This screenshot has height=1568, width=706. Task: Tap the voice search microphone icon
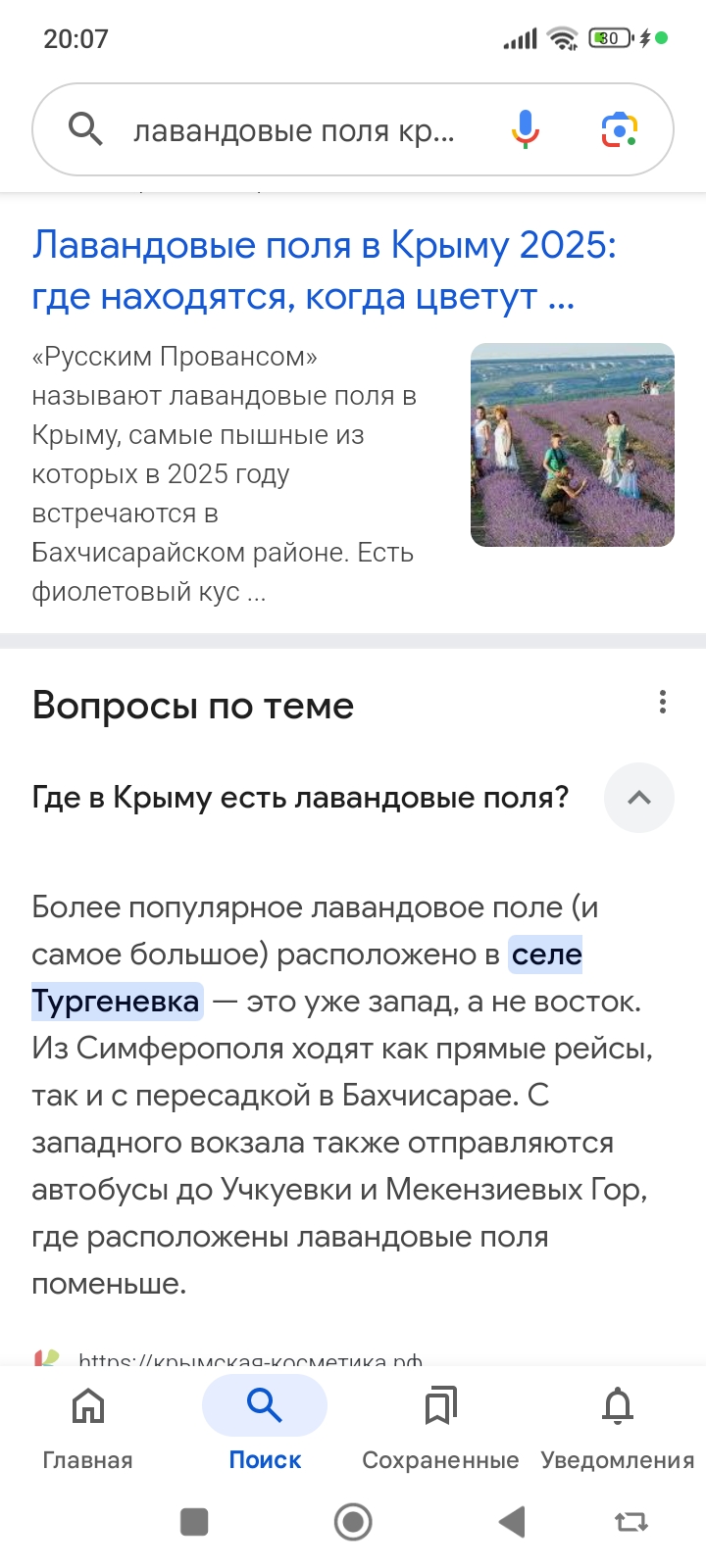526,129
